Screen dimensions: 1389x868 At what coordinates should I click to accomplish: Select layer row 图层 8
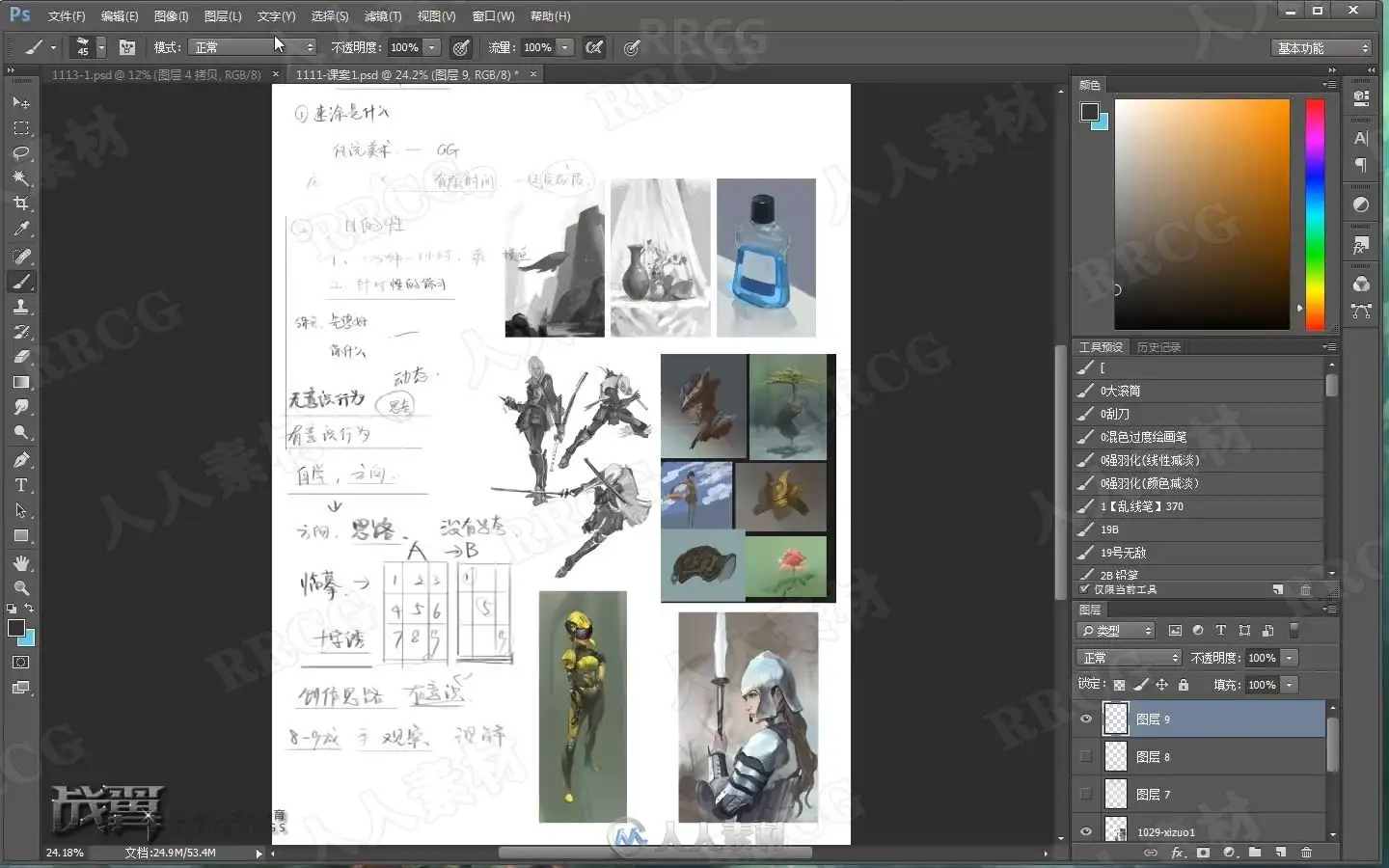[1200, 757]
